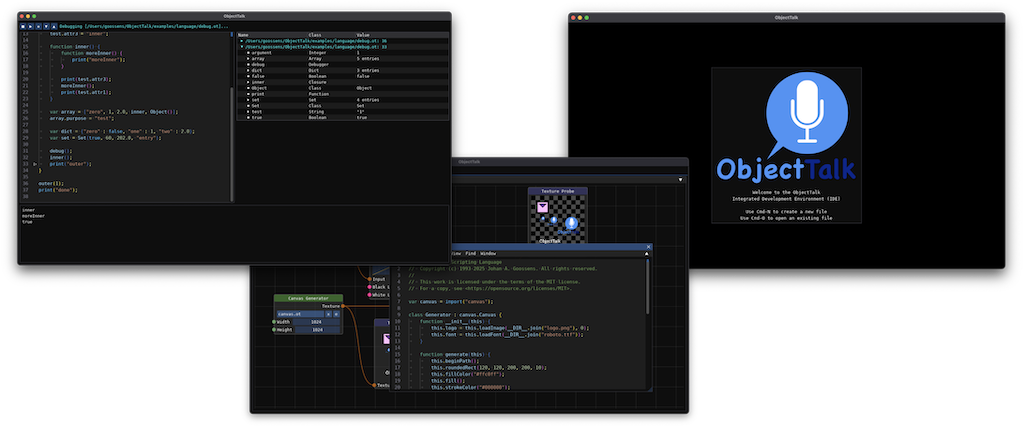Click the green zoom button of debugger window
Screen dimensions: 1024x427
[x=35, y=16]
